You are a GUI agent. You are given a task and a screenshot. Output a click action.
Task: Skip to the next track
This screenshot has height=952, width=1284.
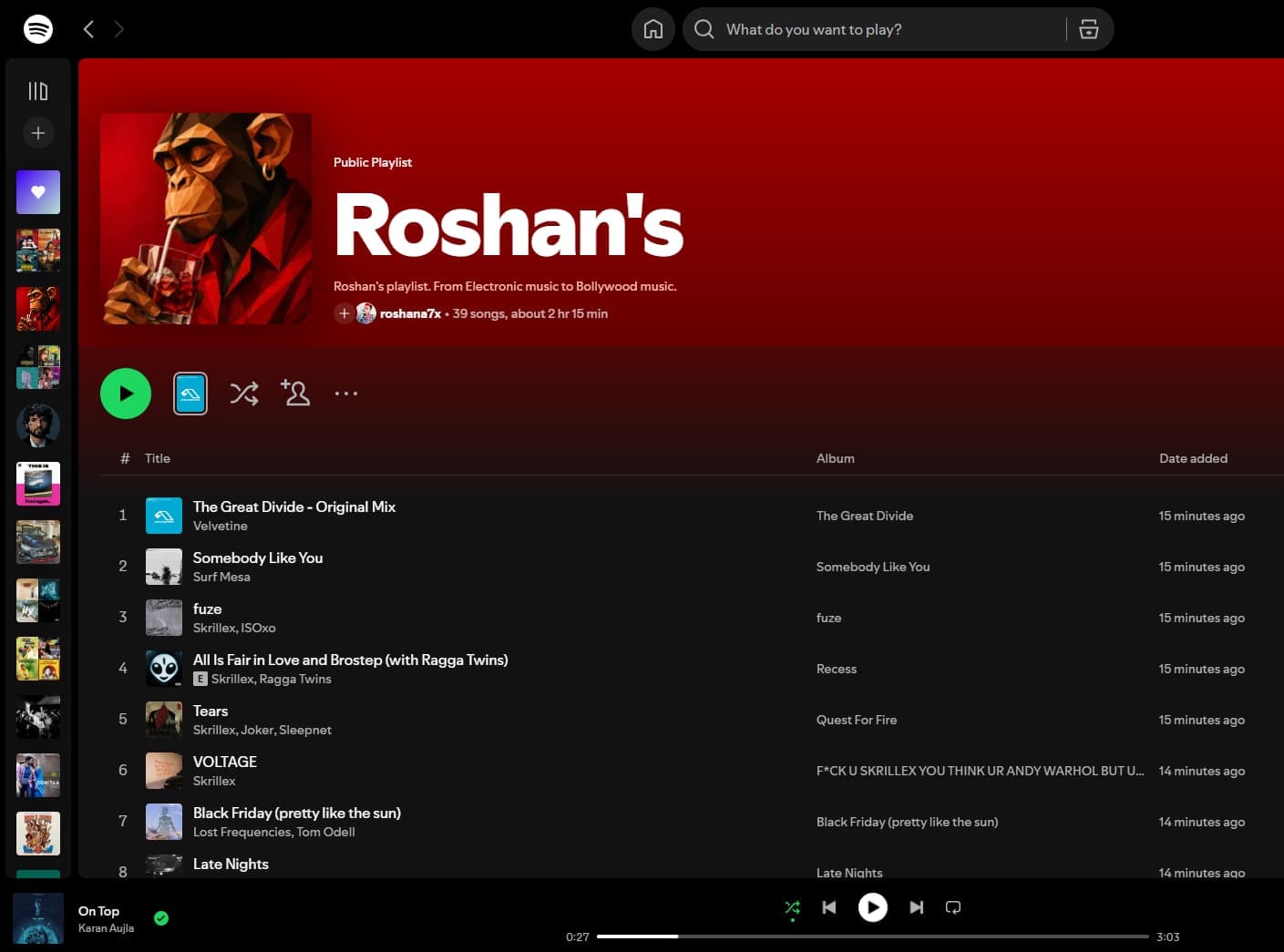click(917, 907)
